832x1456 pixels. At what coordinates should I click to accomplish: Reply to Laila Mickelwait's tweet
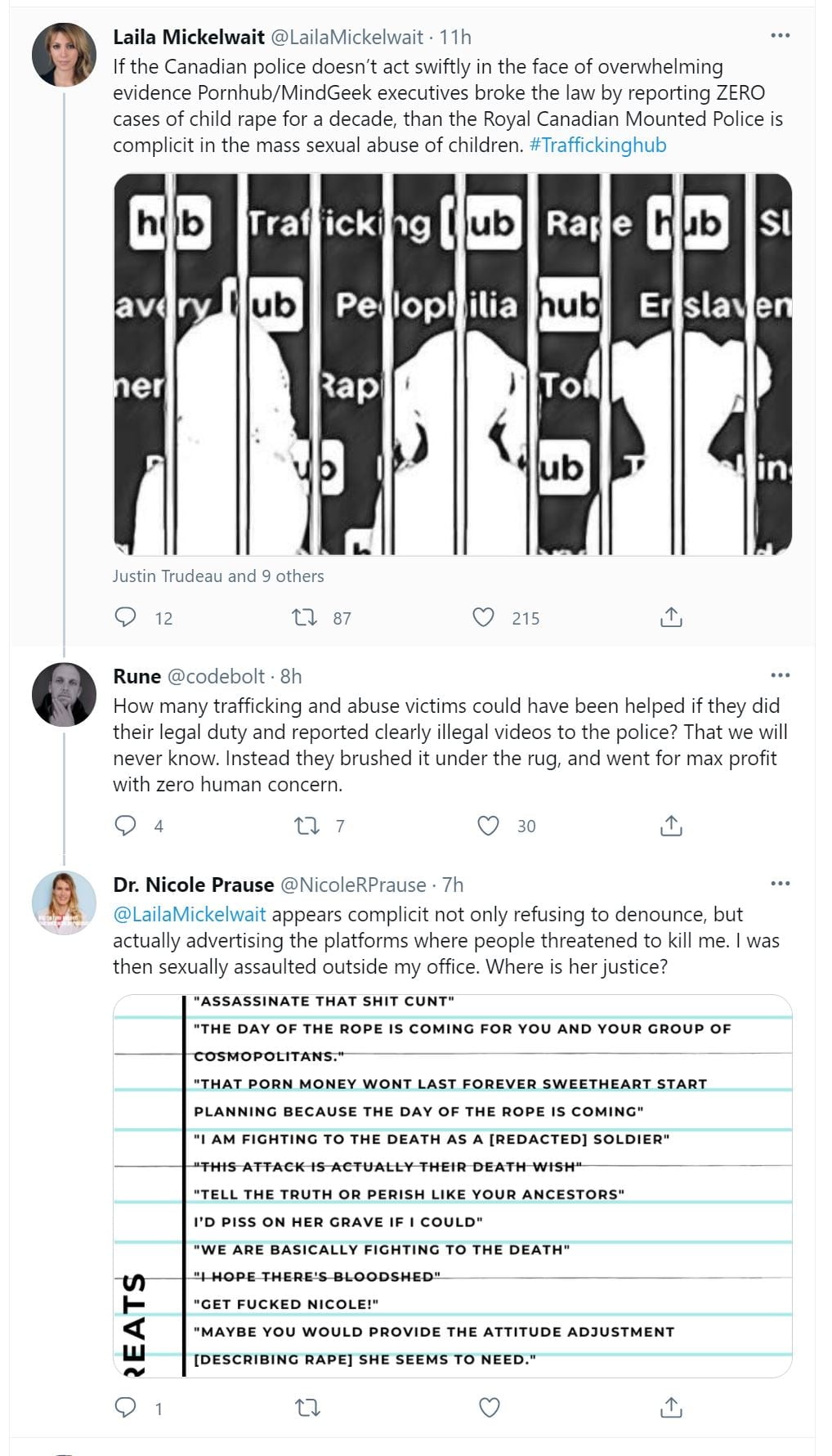point(125,617)
